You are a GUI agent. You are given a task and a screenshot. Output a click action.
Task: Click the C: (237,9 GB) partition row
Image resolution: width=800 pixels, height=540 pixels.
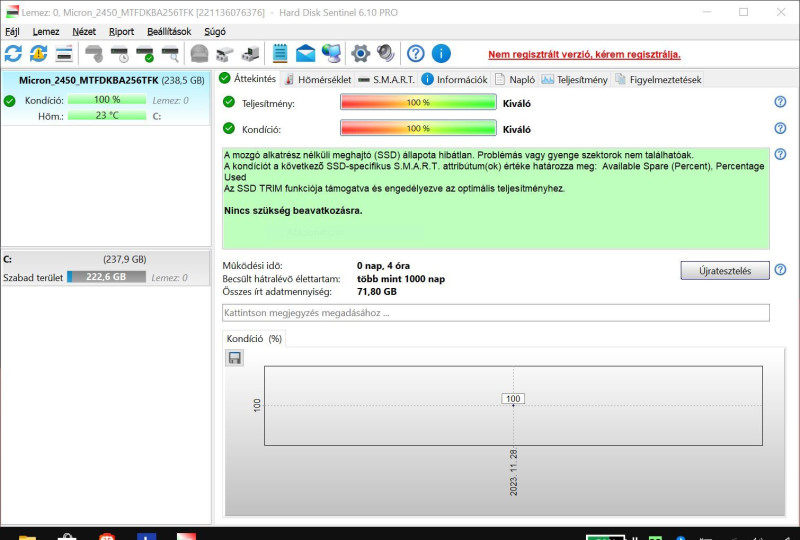click(106, 268)
